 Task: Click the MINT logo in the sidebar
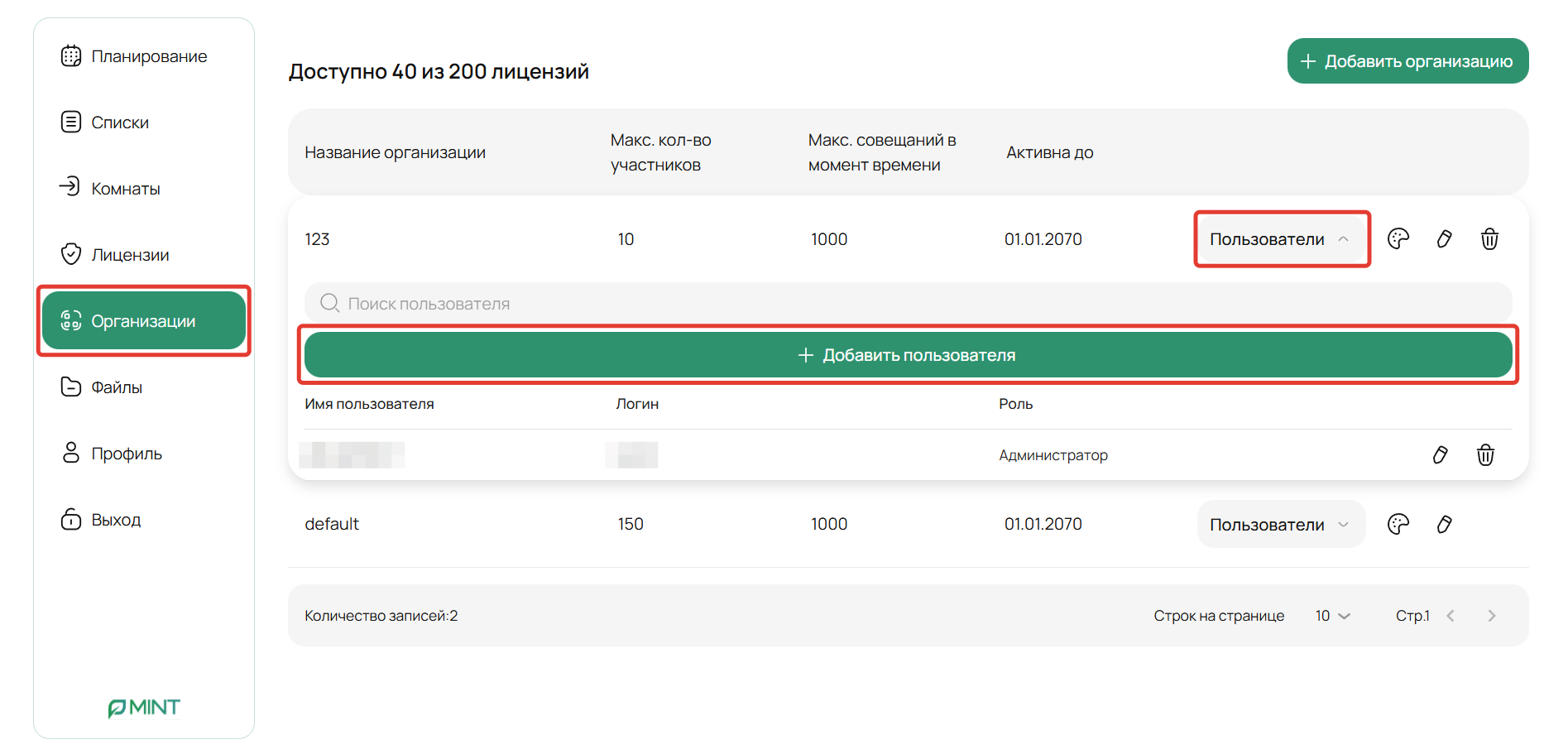(x=144, y=708)
